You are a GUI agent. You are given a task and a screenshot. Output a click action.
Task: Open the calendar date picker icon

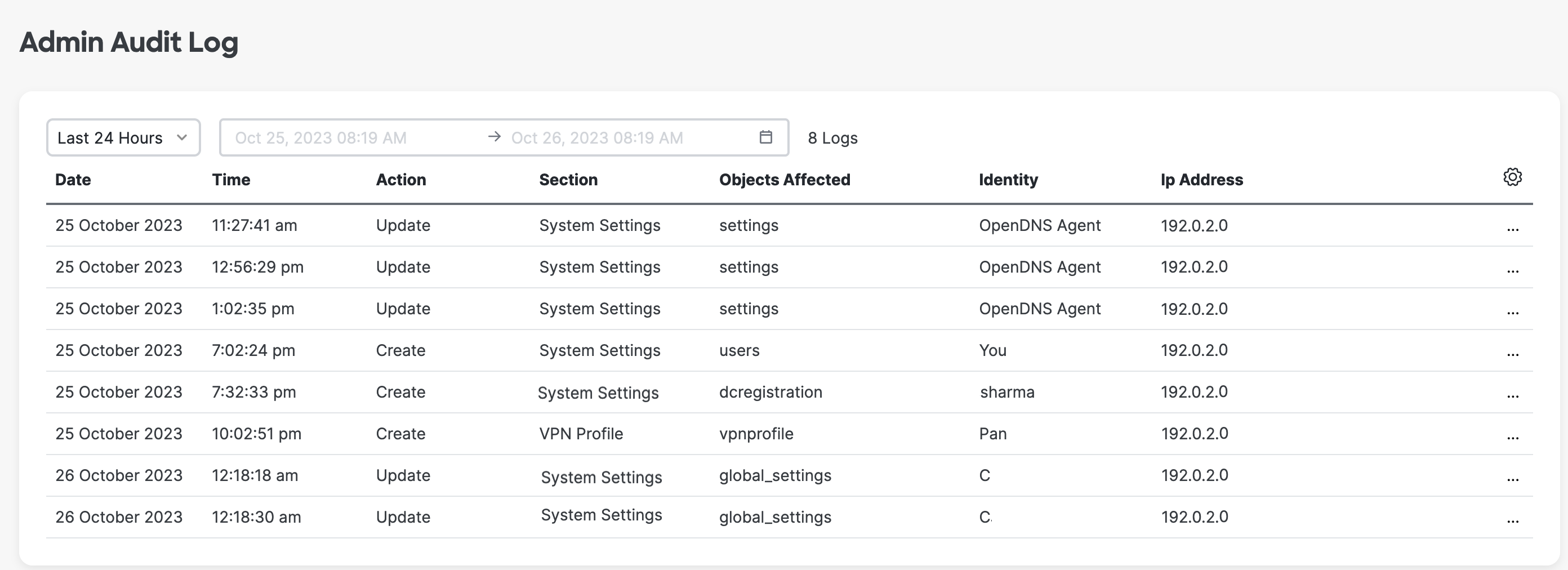coord(766,137)
